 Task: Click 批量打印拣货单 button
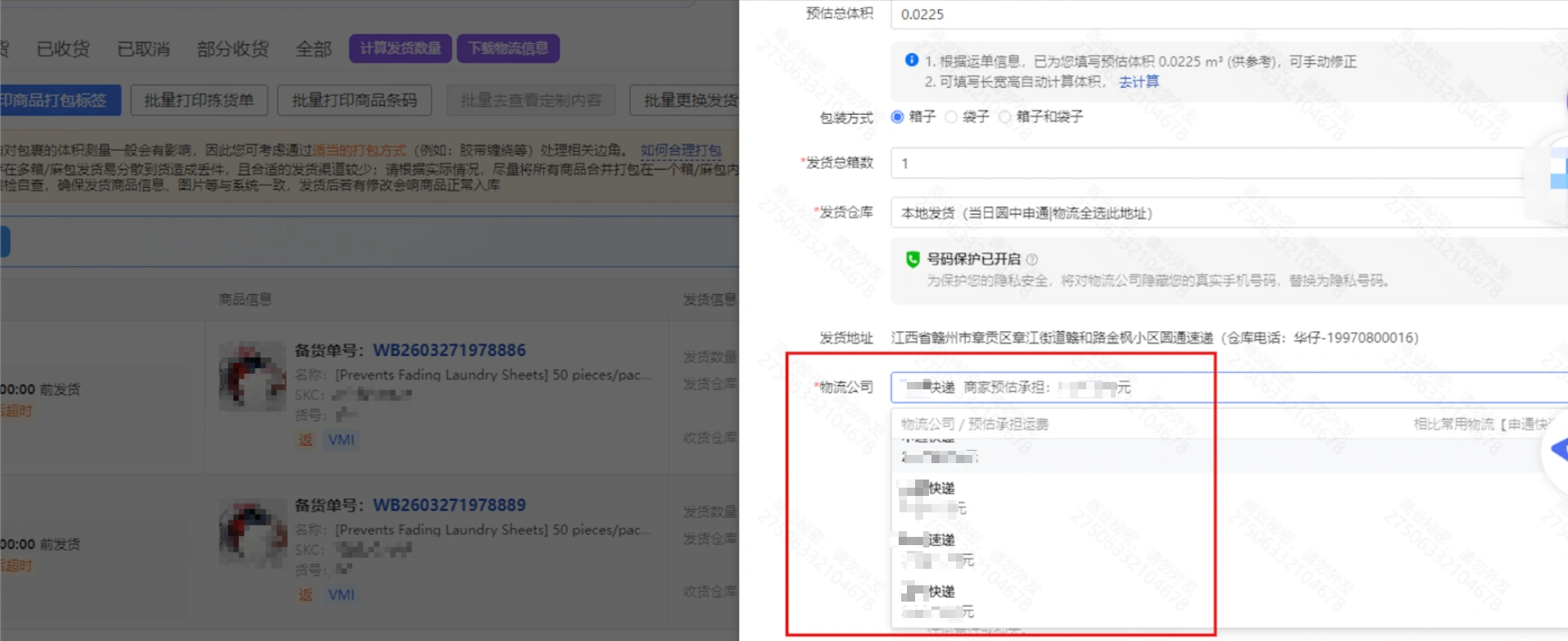pos(199,100)
